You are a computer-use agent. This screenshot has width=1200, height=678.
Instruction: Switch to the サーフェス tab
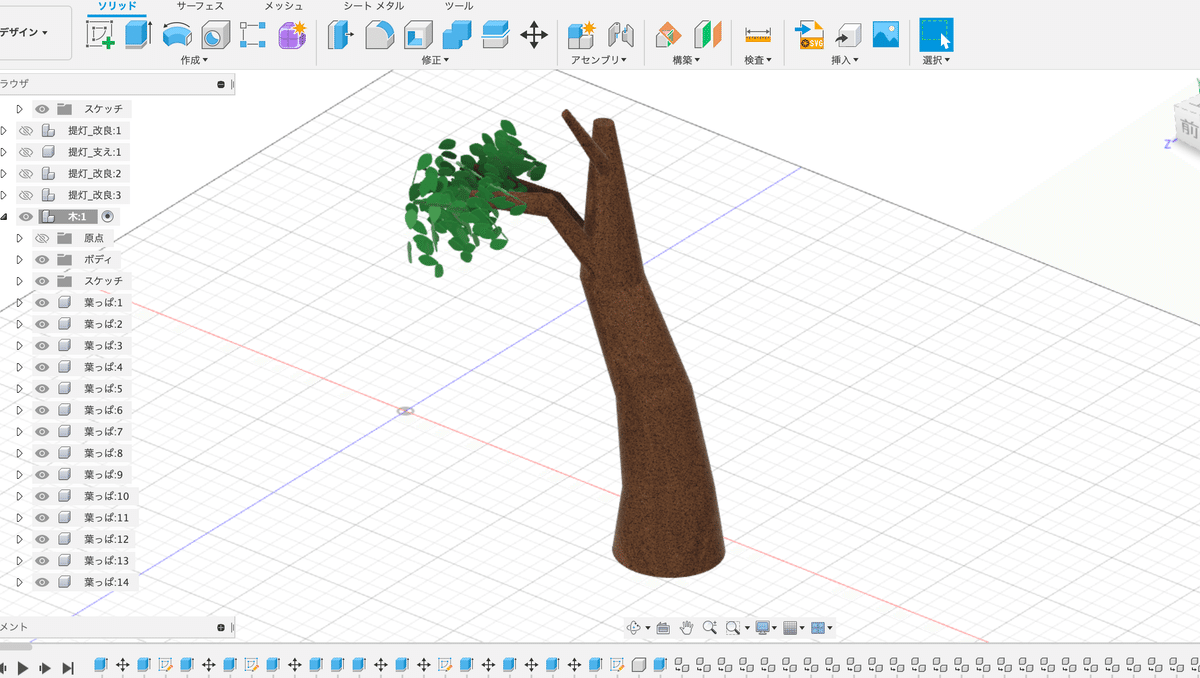(x=200, y=7)
